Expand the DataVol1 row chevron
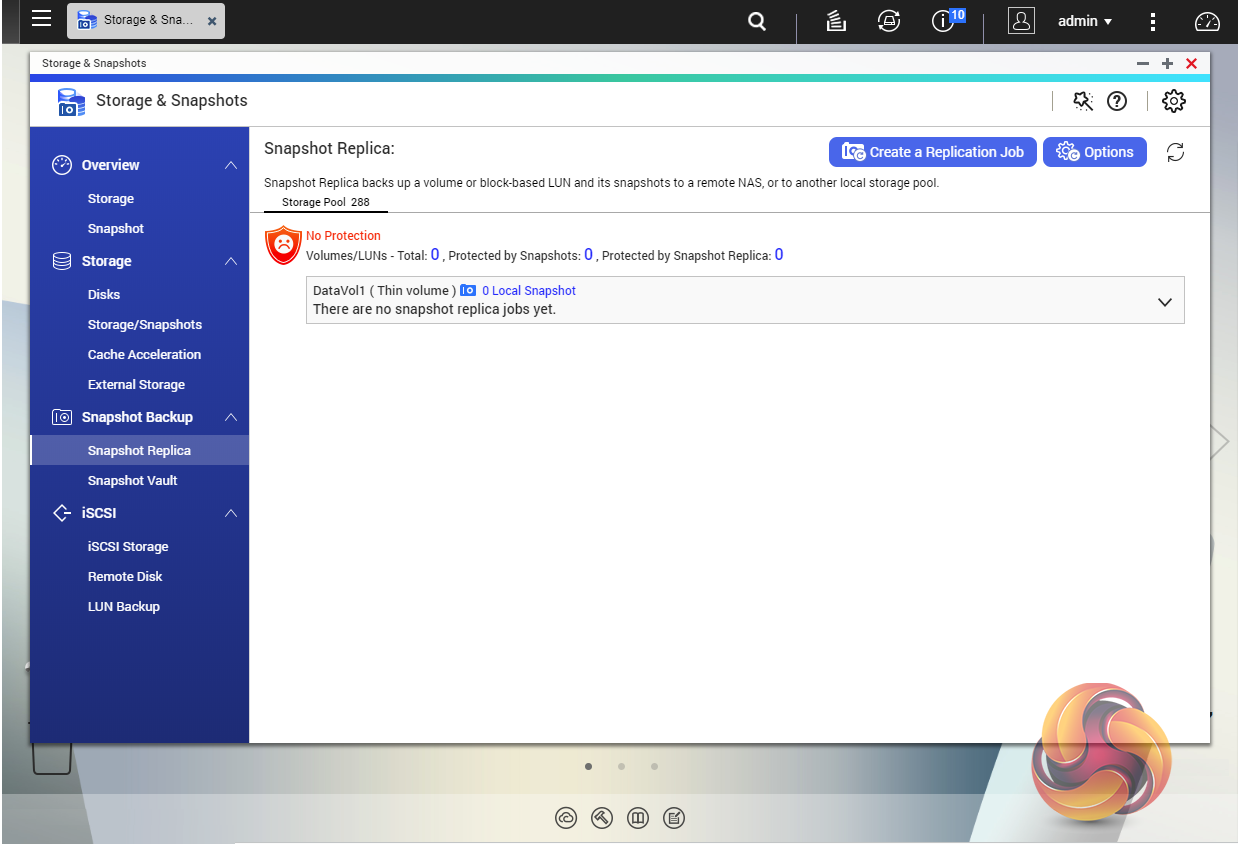The width and height of the screenshot is (1240, 844). pyautogui.click(x=1164, y=302)
